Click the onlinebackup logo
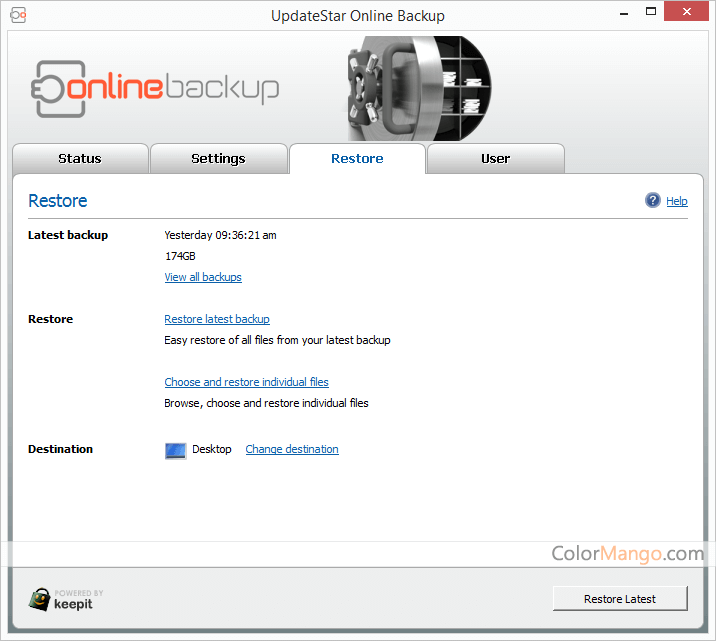Image resolution: width=716 pixels, height=641 pixels. (x=155, y=89)
